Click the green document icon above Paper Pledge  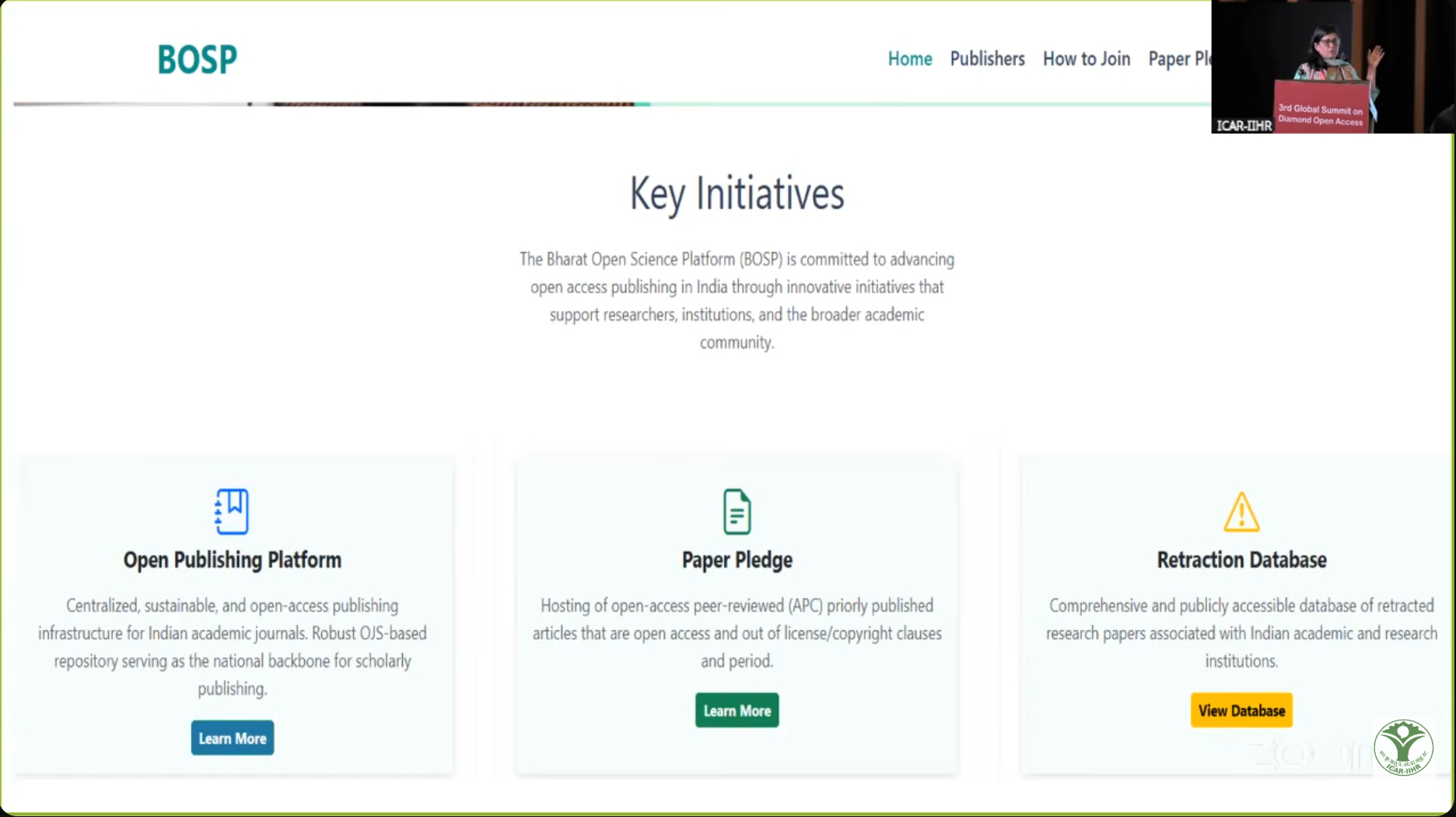click(737, 511)
